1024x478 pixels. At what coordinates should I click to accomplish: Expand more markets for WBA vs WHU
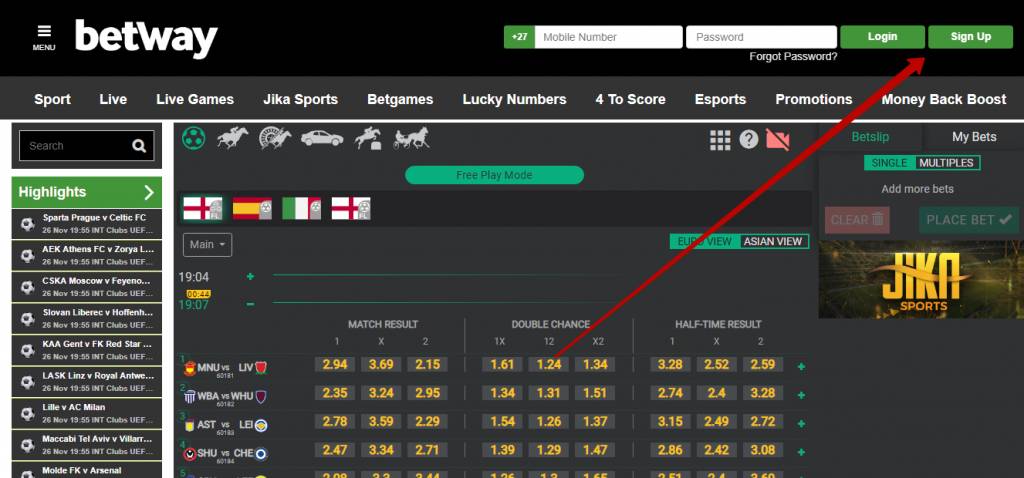801,395
